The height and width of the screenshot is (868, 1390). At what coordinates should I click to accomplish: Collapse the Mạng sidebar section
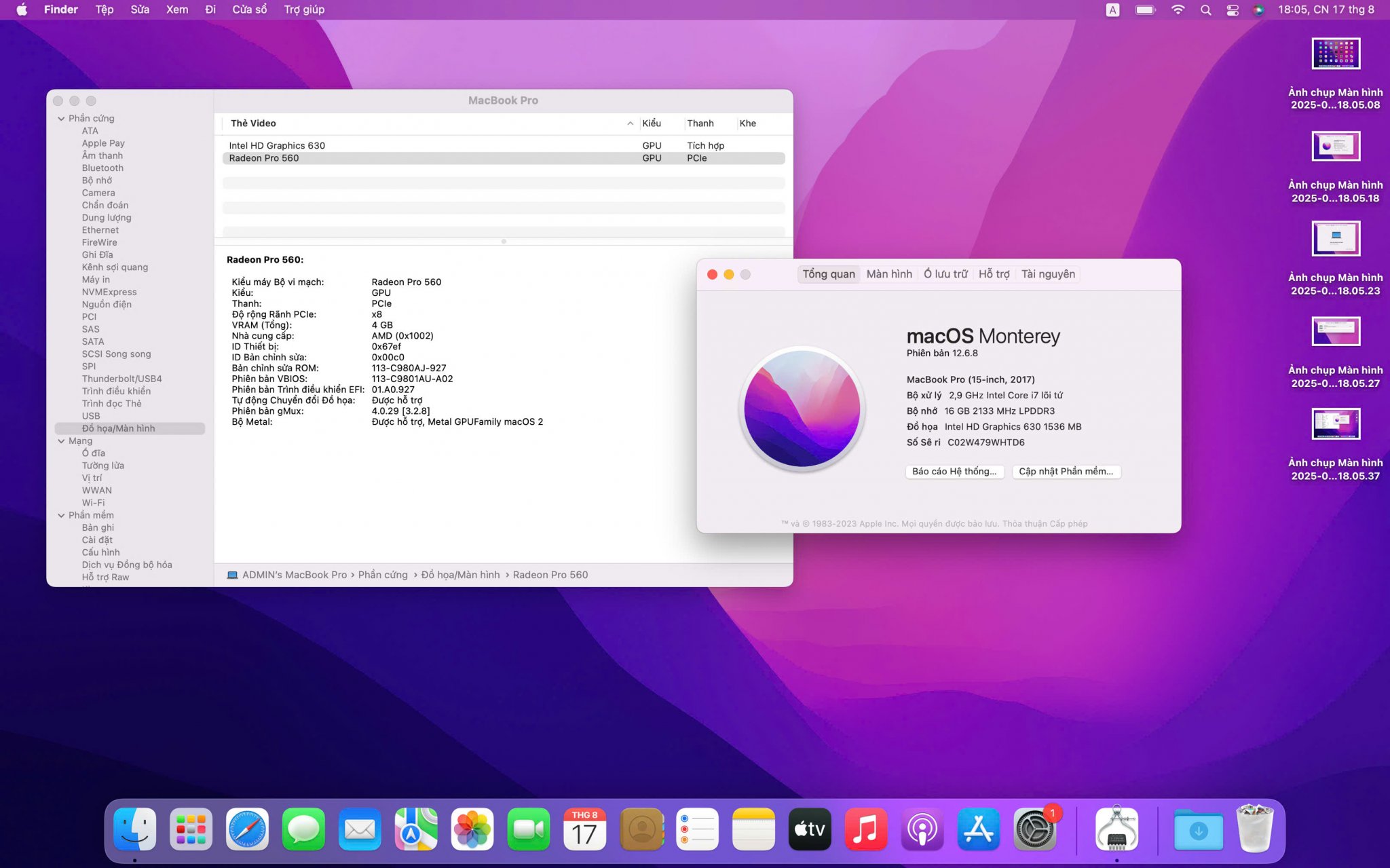[61, 441]
